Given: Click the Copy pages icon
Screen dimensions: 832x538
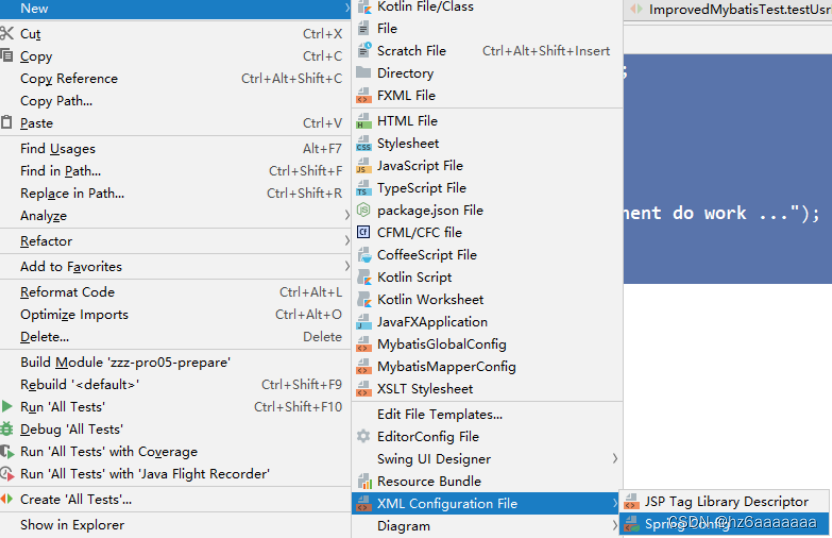Looking at the screenshot, I should point(7,55).
